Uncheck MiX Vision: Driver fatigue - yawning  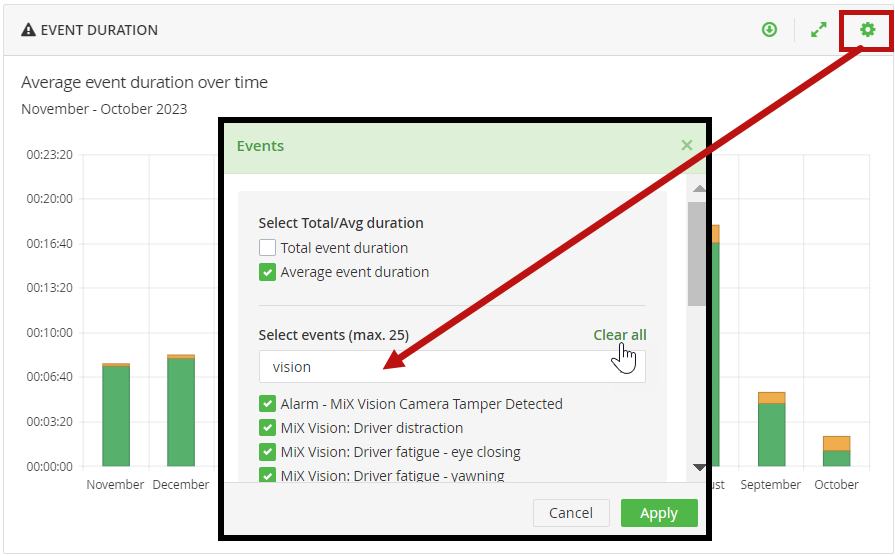(267, 475)
